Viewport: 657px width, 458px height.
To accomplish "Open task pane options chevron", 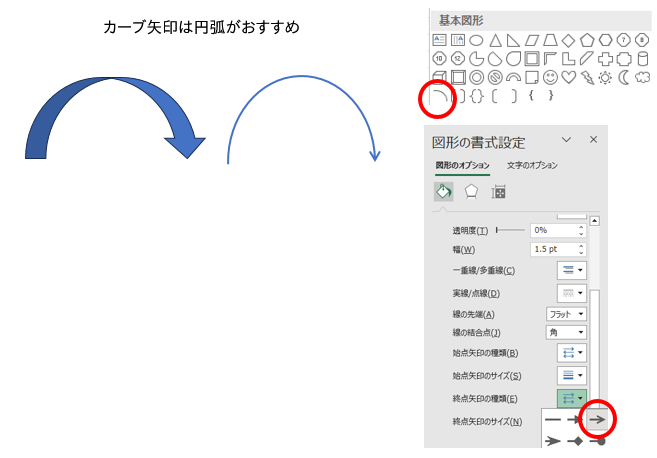I will click(x=566, y=140).
